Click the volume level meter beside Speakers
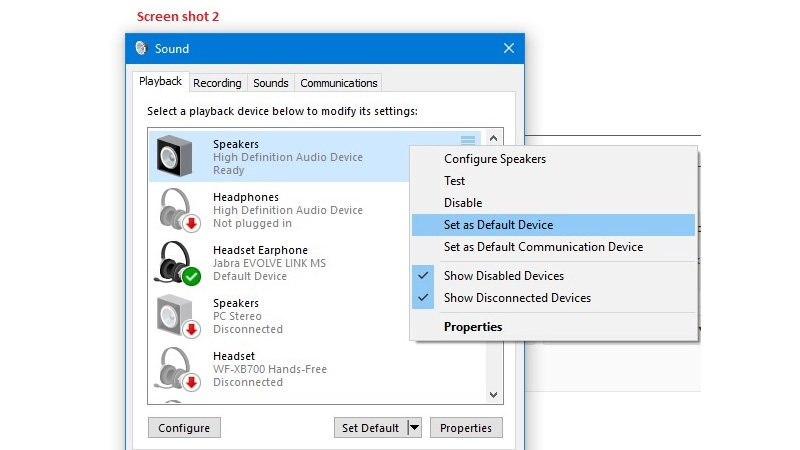Image resolution: width=800 pixels, height=450 pixels. [468, 140]
